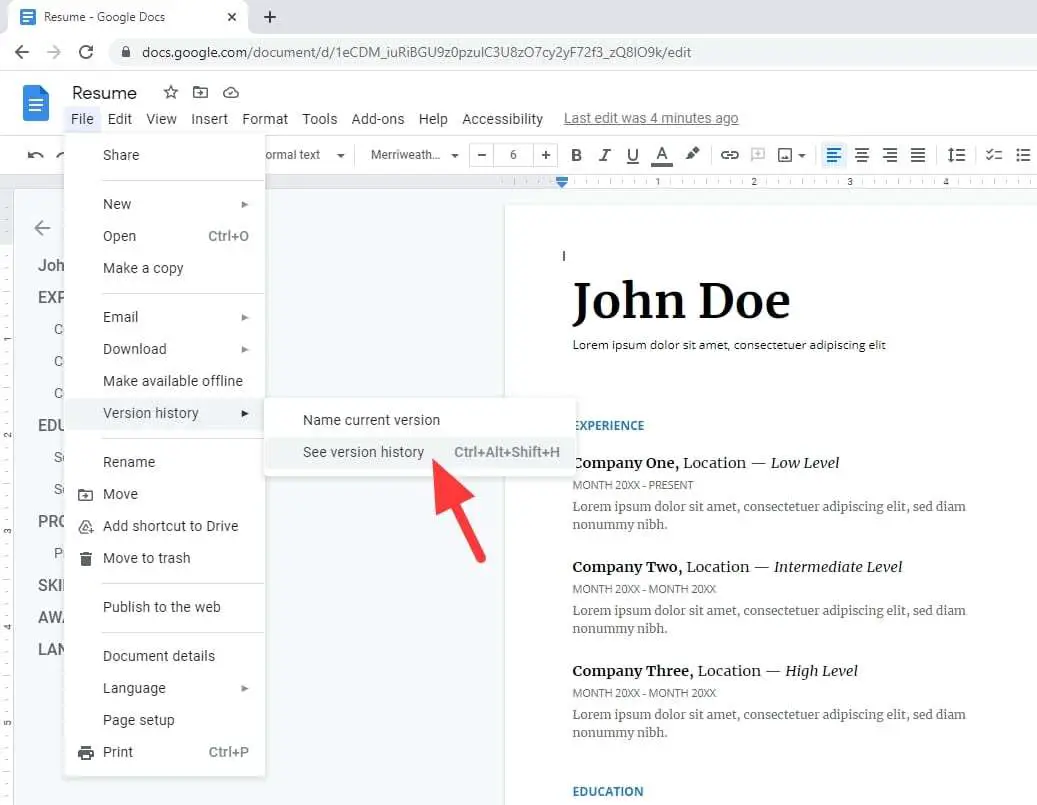Apply a bulleted list
The image size is (1037, 805).
coord(1022,155)
